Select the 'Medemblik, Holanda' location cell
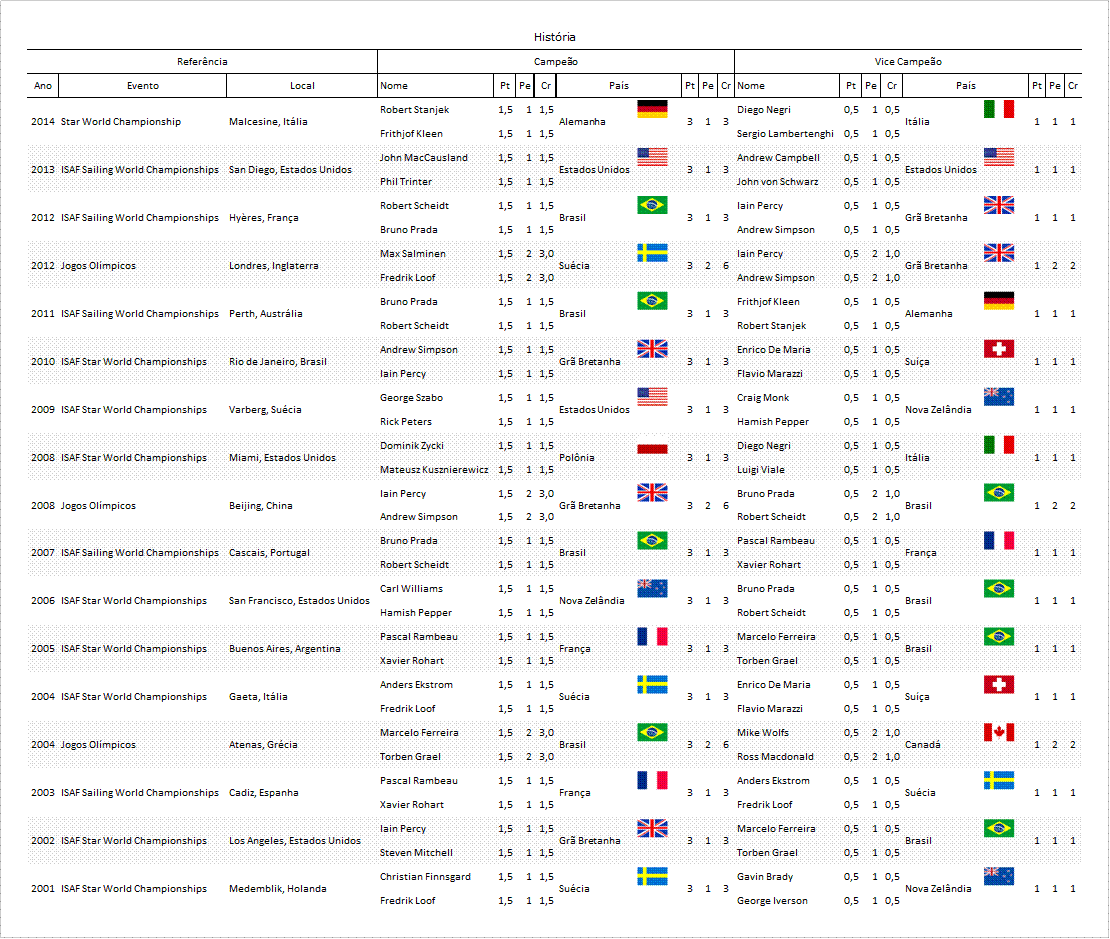Viewport: 1110px width, 939px height. pos(278,889)
